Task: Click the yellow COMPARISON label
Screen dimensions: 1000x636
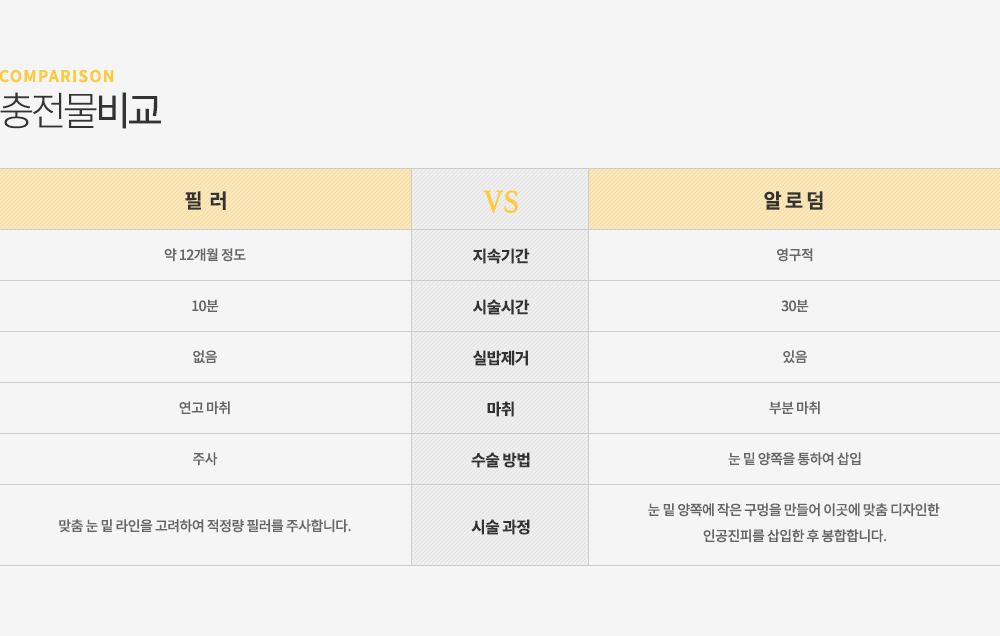Action: [57, 76]
